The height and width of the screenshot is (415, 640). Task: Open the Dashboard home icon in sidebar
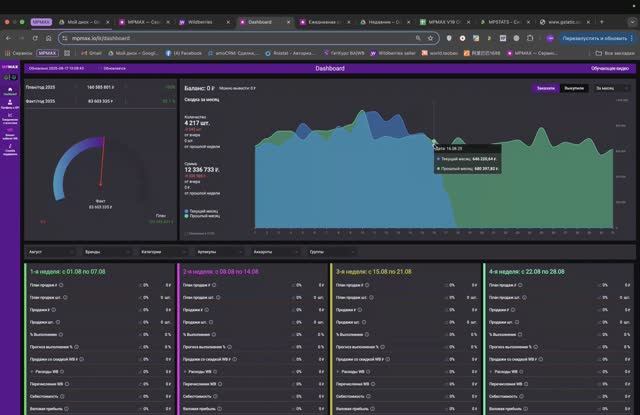[x=10, y=91]
